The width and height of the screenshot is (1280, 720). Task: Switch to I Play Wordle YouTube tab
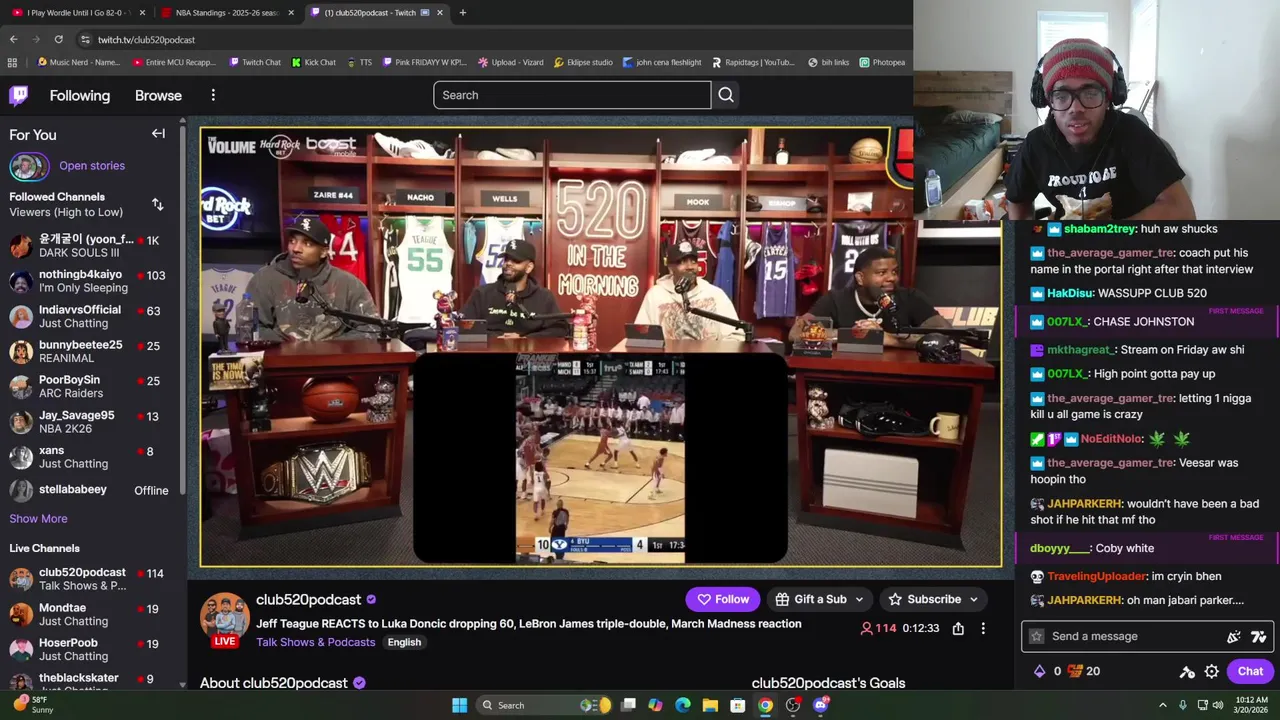80,13
